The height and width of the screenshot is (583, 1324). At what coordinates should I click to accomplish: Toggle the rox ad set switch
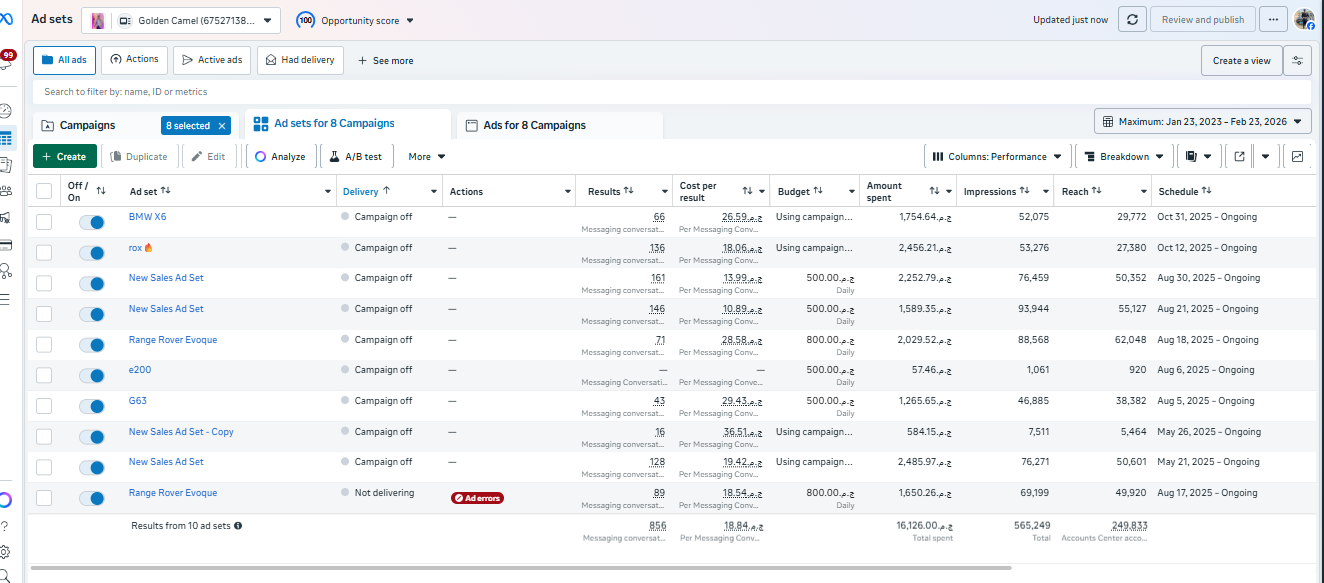pos(92,253)
